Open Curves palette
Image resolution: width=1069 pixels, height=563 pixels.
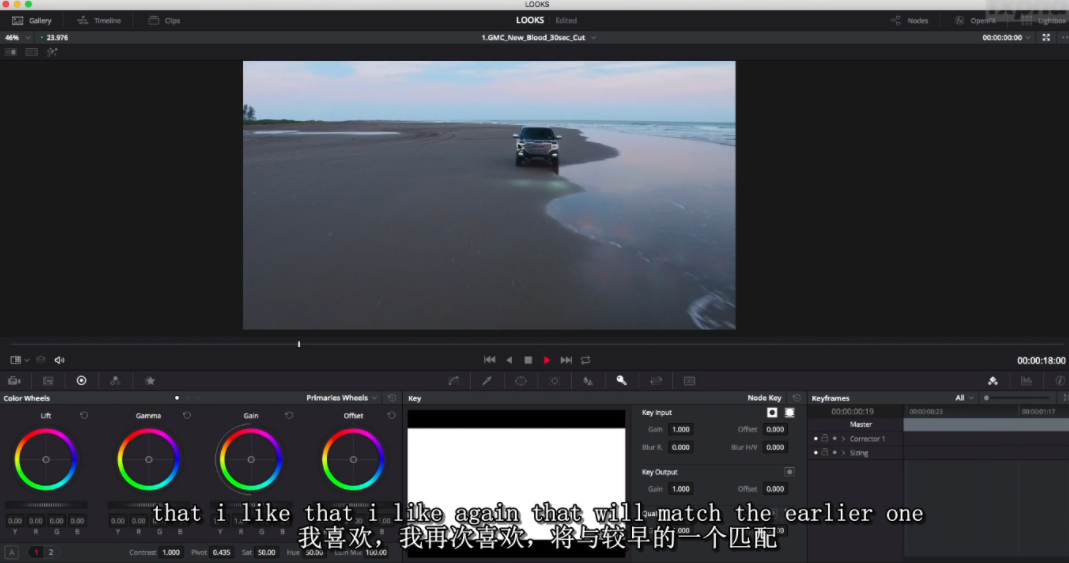(x=453, y=381)
